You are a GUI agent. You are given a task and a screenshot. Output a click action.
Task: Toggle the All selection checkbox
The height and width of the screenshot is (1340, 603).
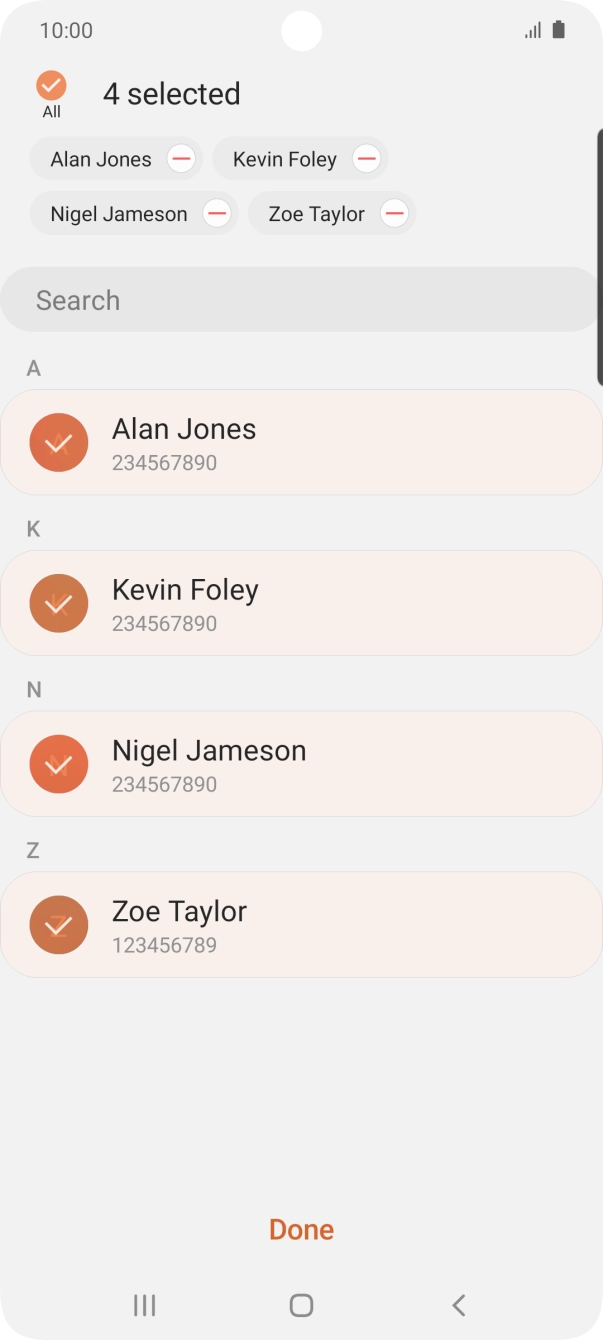click(x=51, y=86)
